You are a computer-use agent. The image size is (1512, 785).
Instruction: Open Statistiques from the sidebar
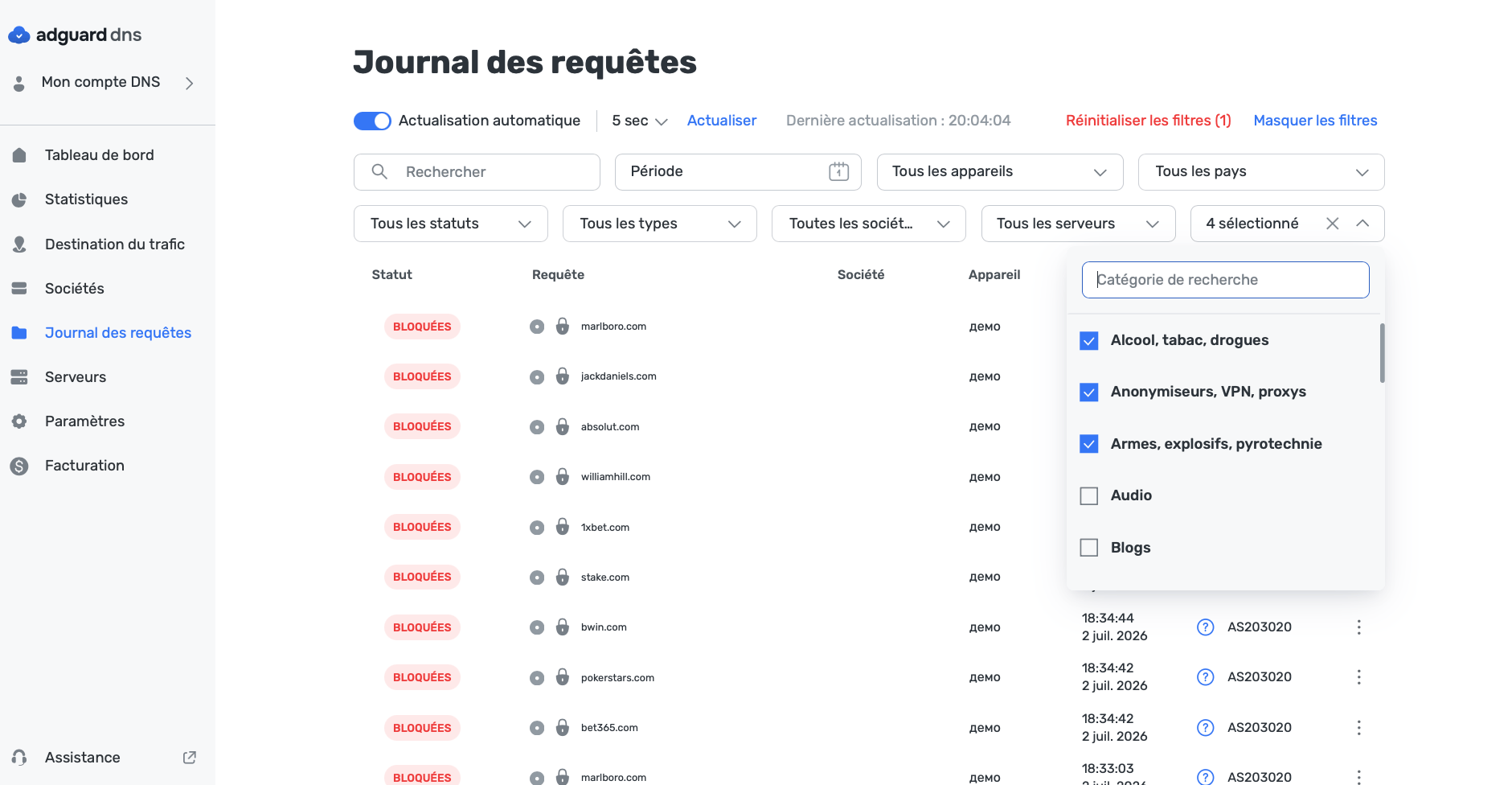[86, 199]
